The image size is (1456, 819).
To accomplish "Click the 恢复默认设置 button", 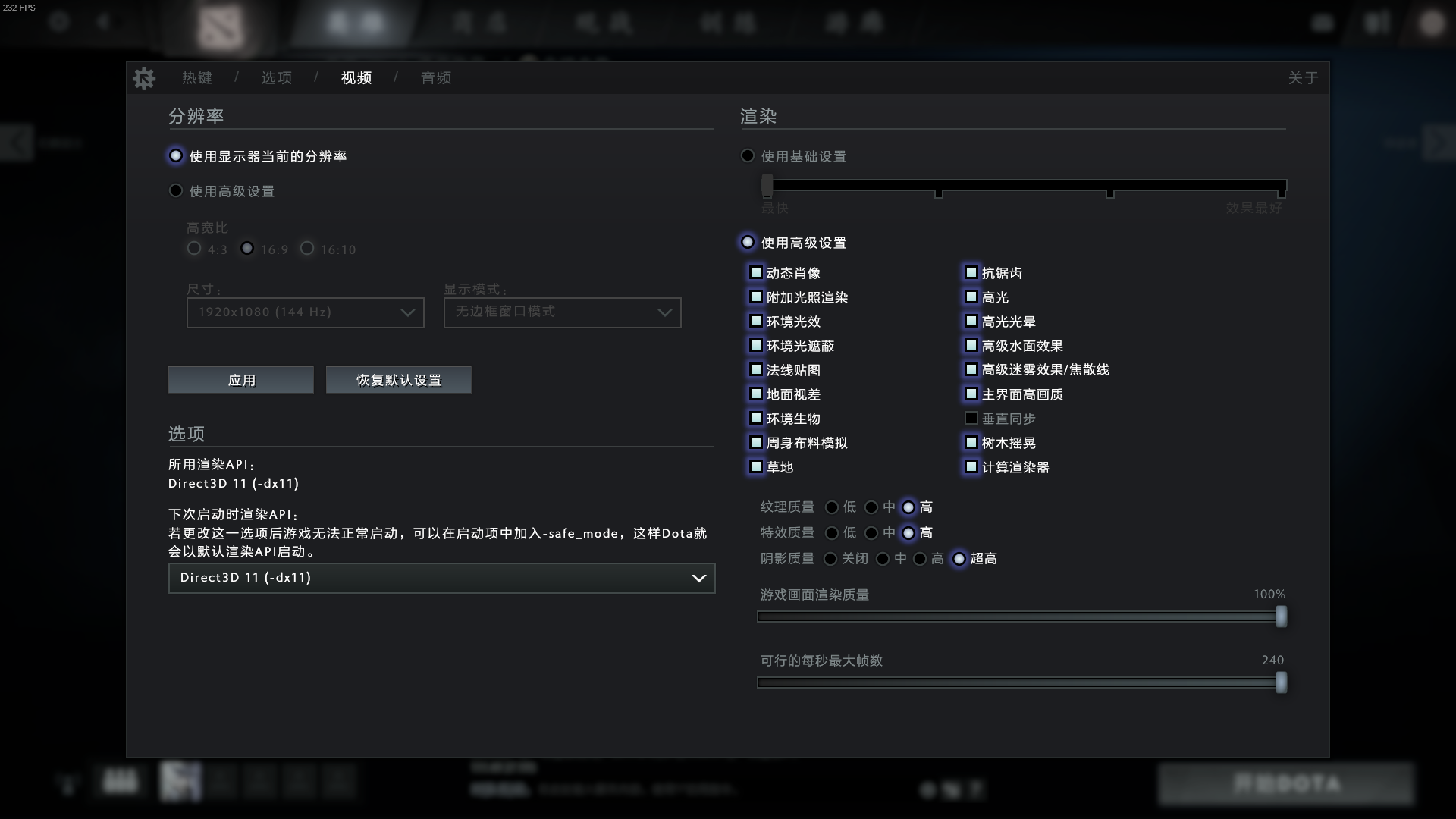I will pyautogui.click(x=399, y=380).
